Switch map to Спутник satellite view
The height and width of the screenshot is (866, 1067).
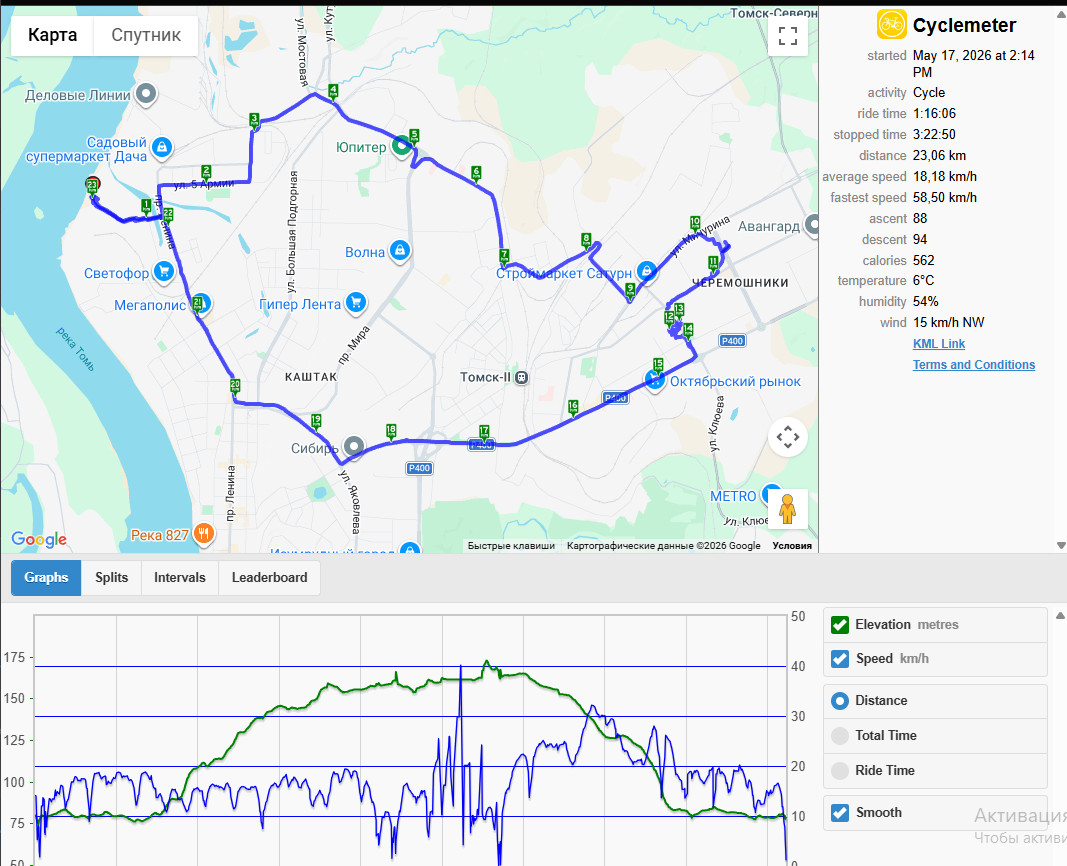click(146, 35)
